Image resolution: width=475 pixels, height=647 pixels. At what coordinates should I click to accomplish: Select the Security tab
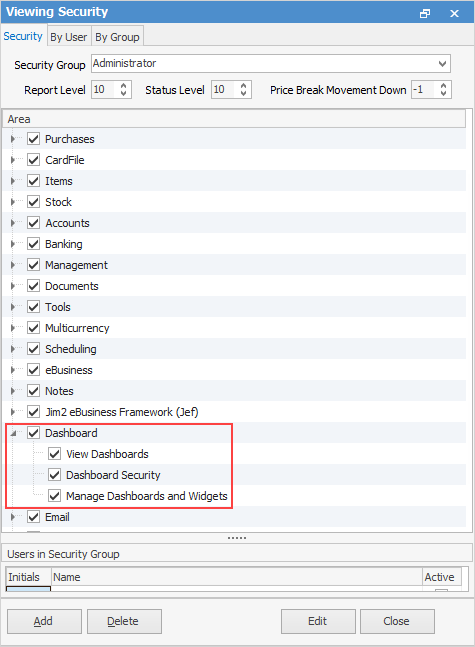23,36
